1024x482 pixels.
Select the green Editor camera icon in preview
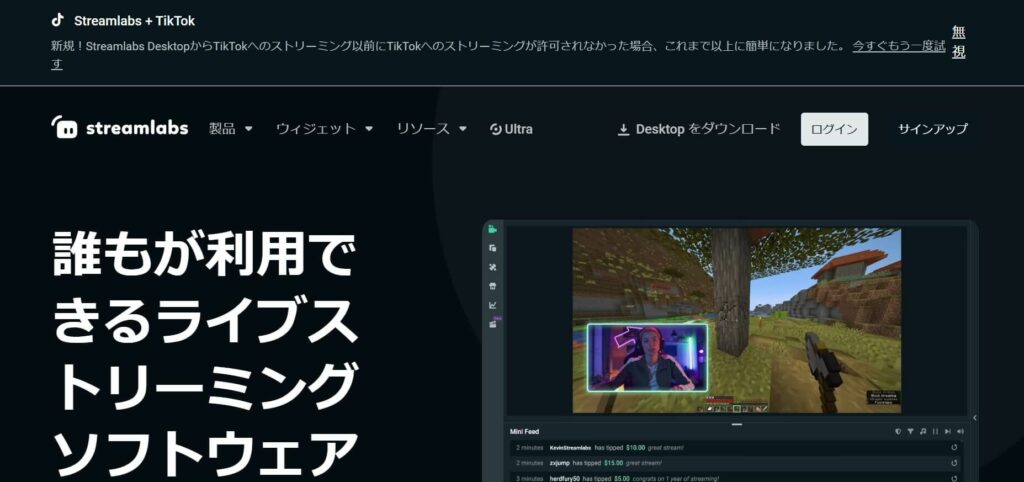coord(492,229)
